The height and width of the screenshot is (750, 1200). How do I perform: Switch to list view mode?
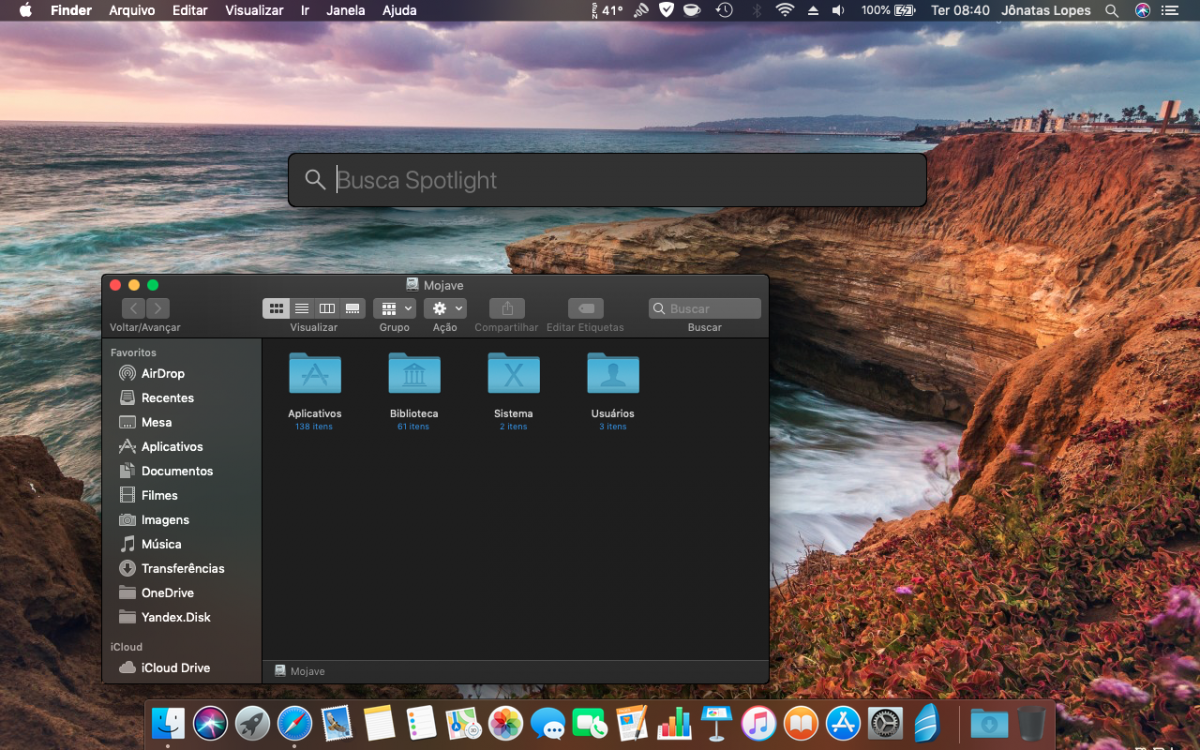tap(301, 309)
